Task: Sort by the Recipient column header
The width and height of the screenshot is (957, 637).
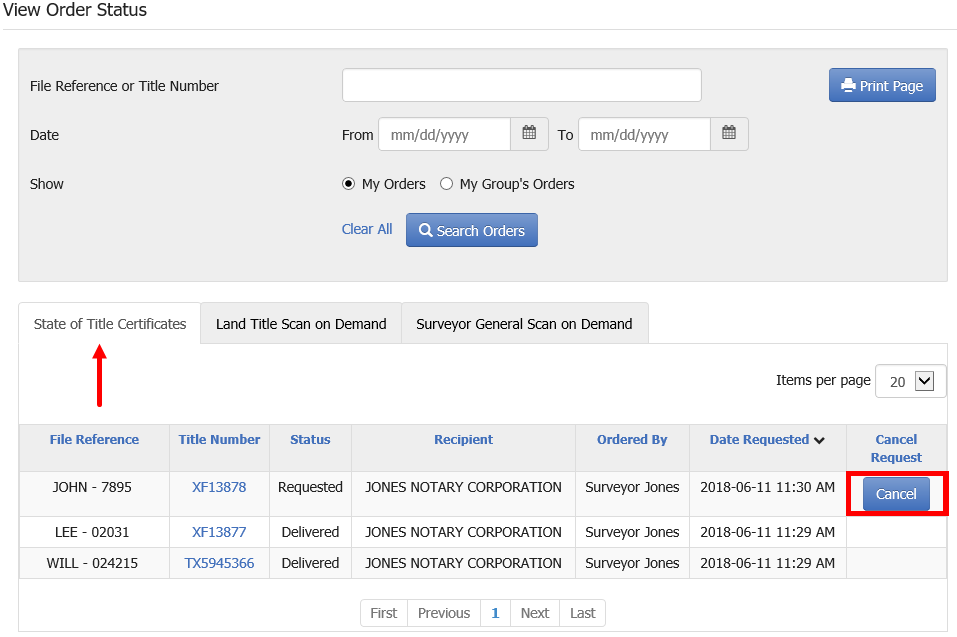Action: point(463,439)
